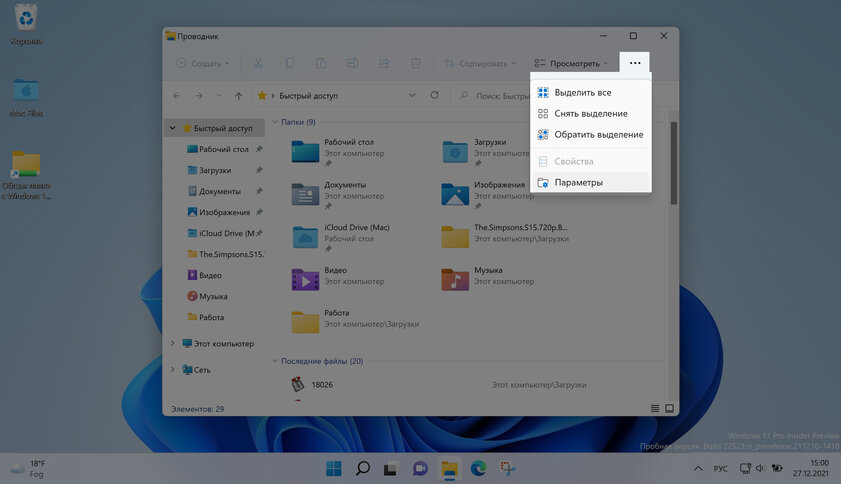Switch to details view icon in status bar
This screenshot has width=841, height=484.
655,408
